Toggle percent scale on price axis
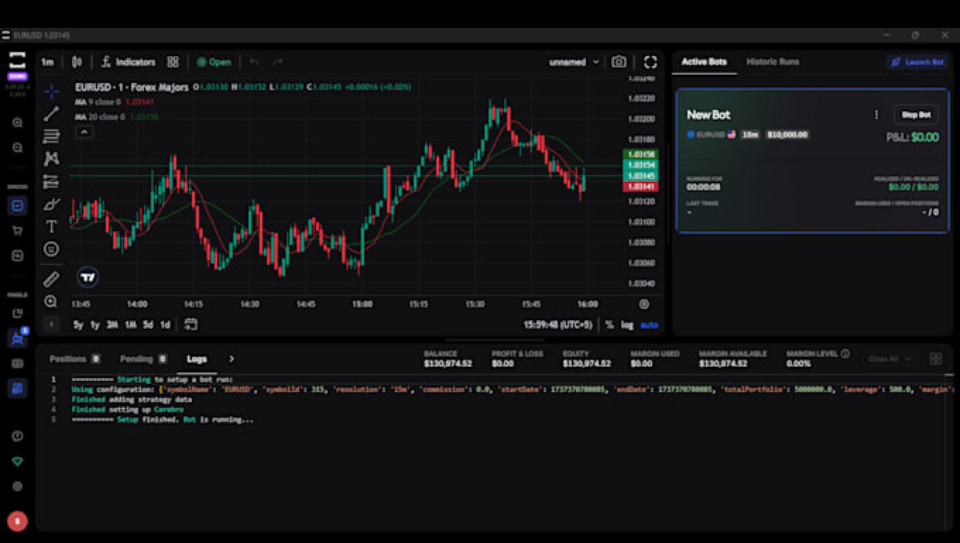Screen dimensions: 960x543 coord(609,325)
